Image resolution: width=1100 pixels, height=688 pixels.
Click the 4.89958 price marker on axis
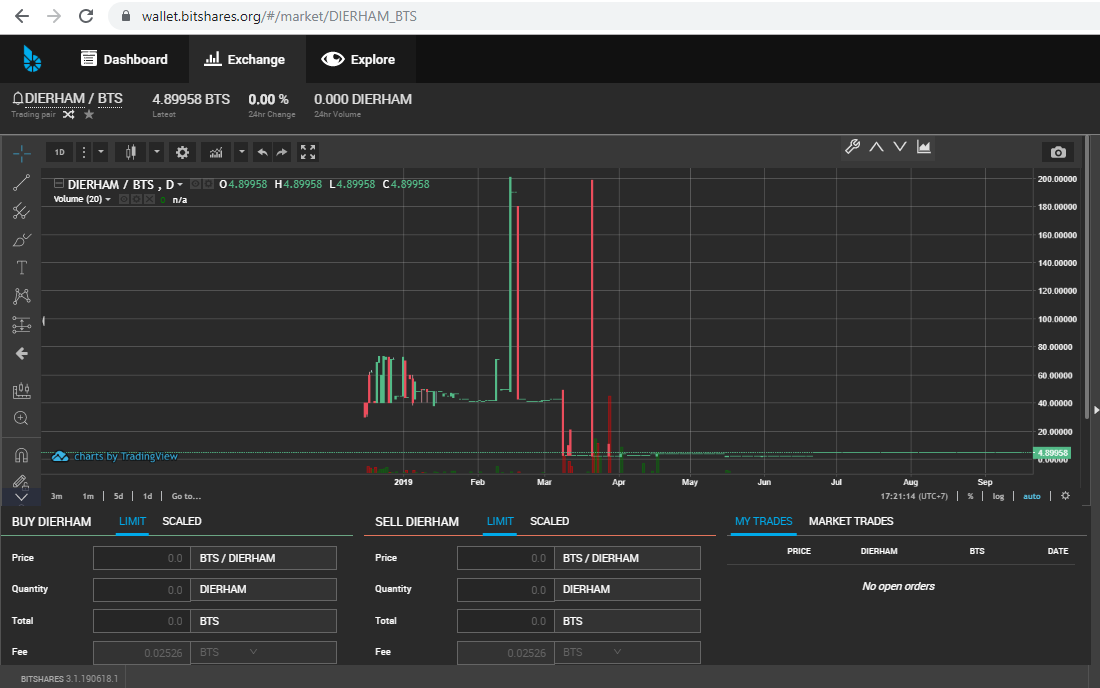coord(1053,453)
